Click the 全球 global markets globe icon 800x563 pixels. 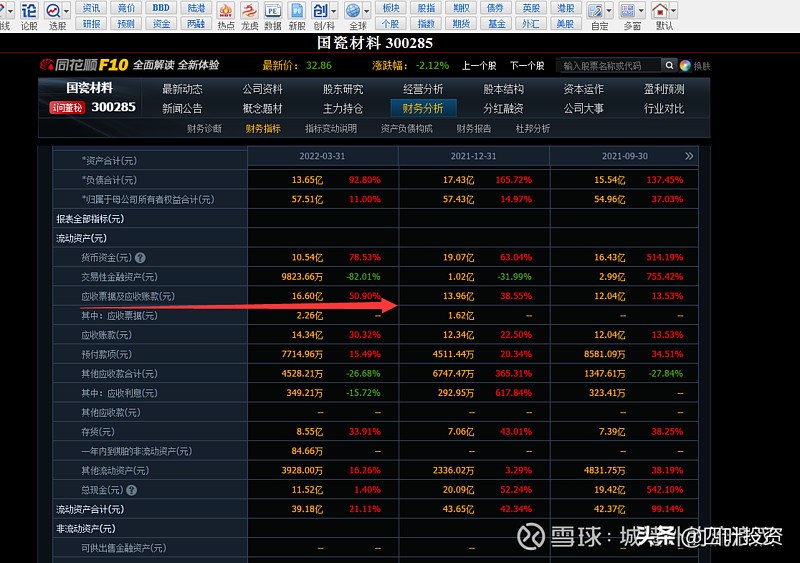pos(353,10)
